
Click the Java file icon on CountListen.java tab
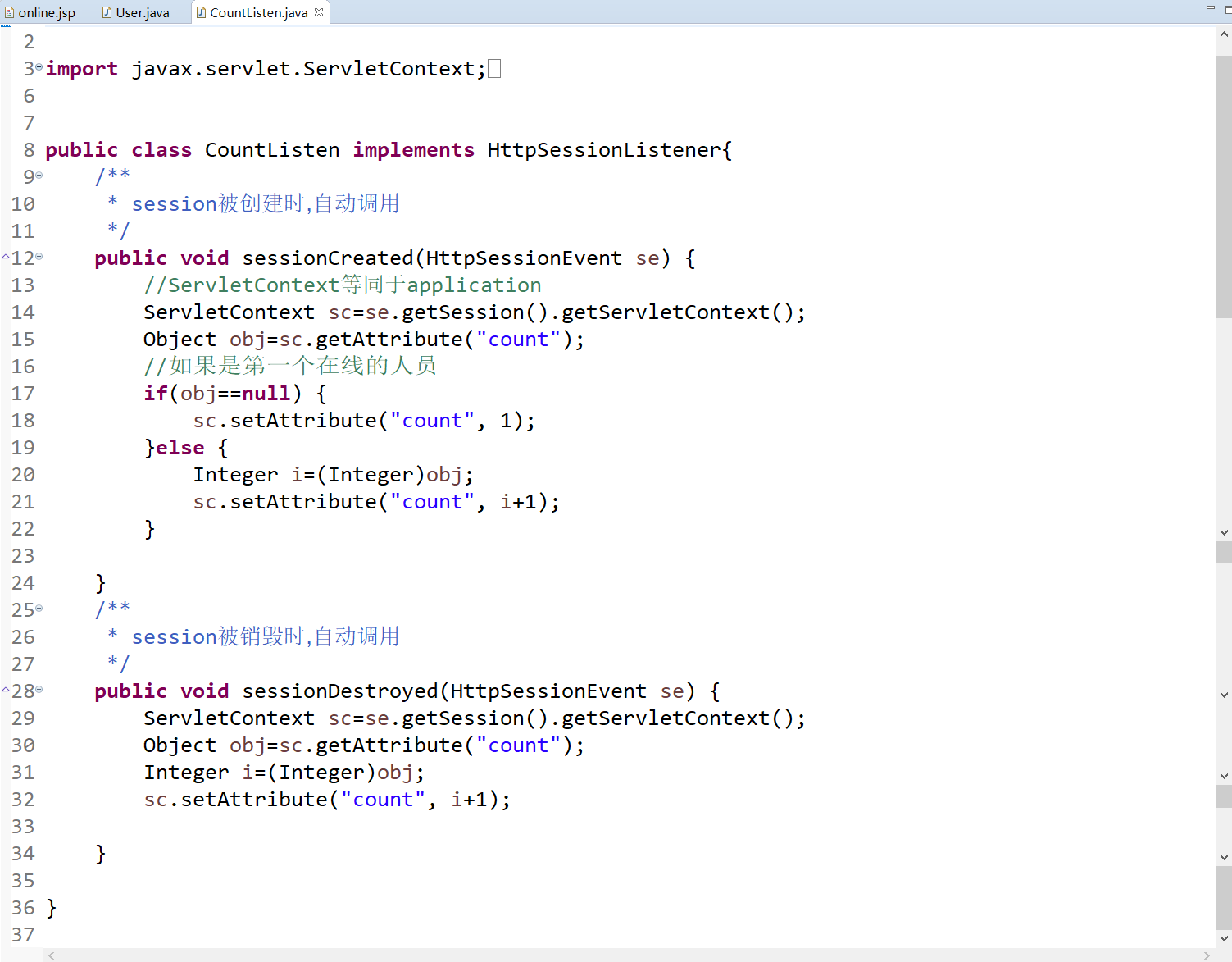[202, 12]
